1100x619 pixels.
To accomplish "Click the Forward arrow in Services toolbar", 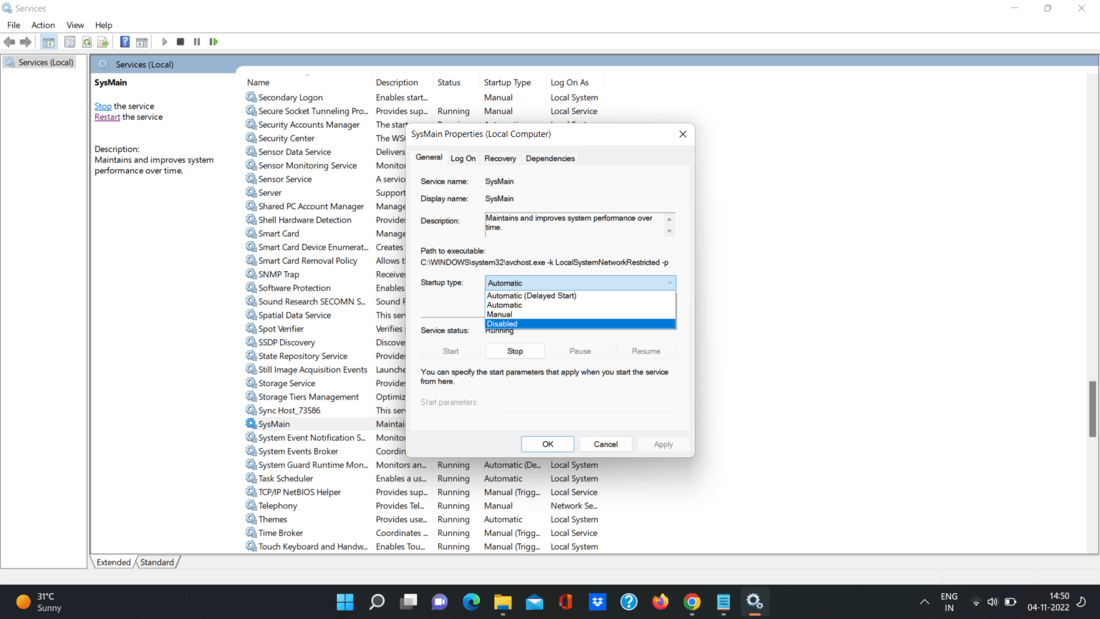I will tap(26, 42).
